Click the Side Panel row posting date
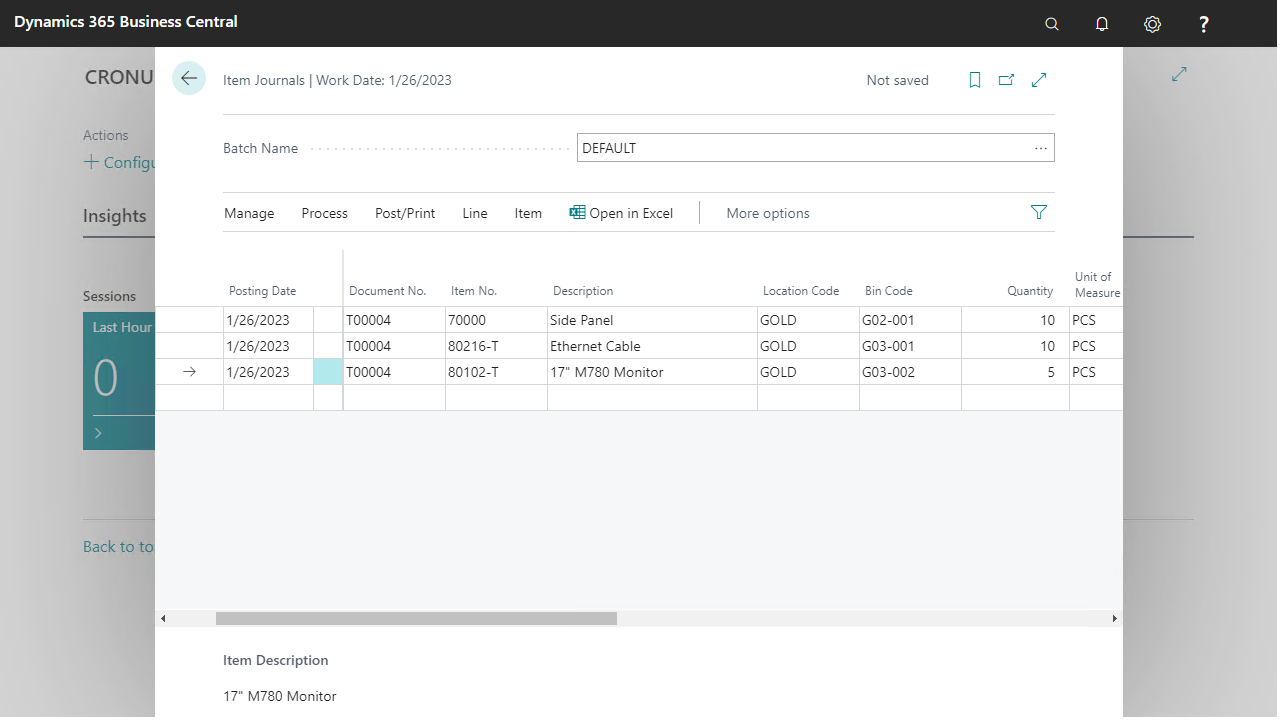The width and height of the screenshot is (1280, 720). coord(268,320)
